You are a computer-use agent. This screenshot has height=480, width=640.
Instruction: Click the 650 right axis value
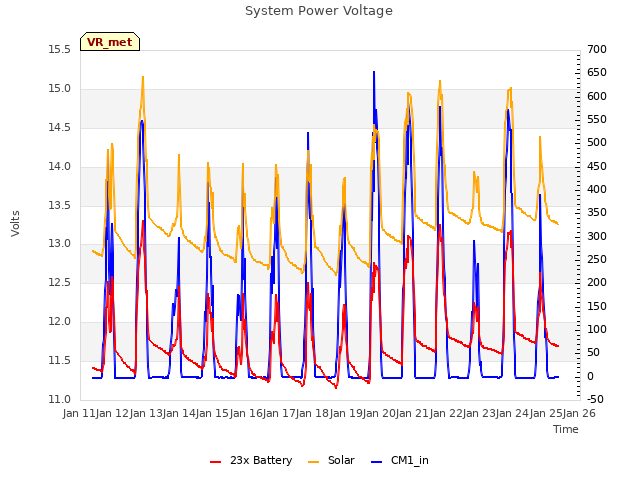597,73
